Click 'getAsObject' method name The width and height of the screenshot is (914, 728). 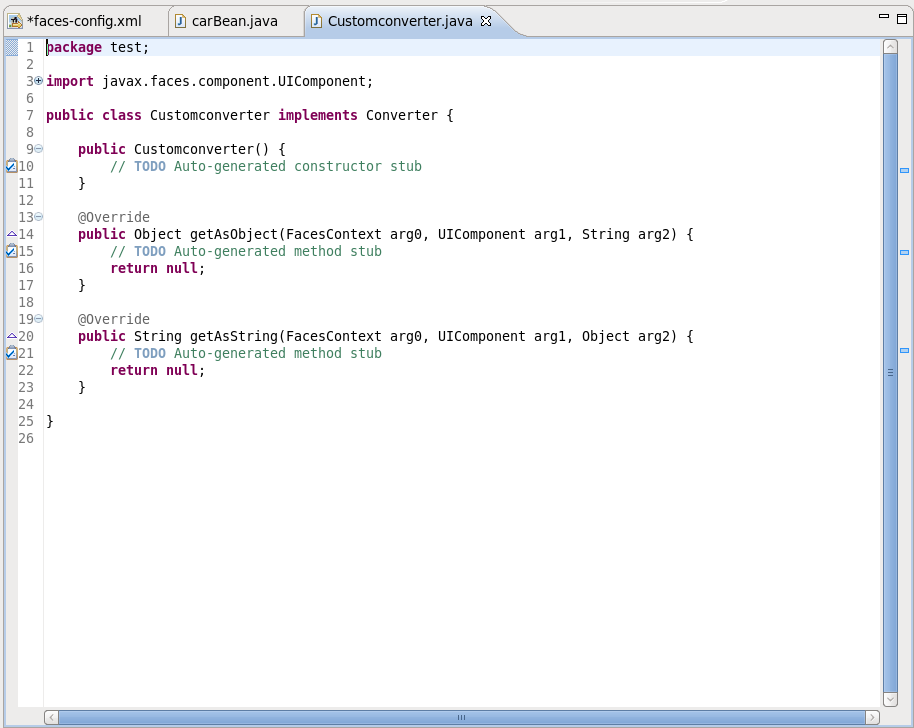[234, 234]
